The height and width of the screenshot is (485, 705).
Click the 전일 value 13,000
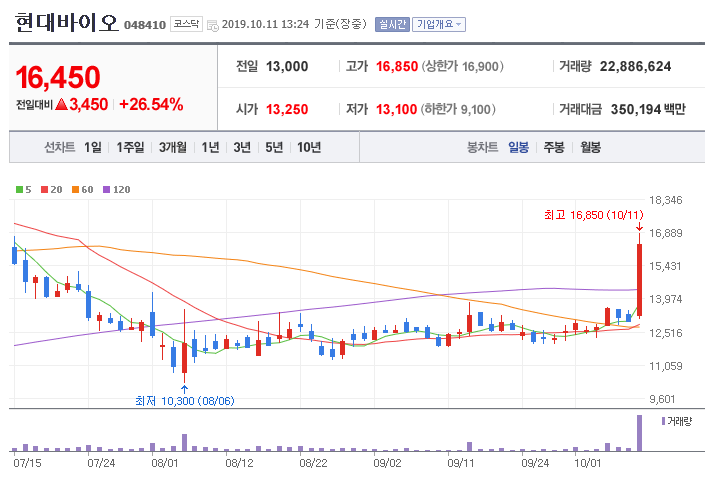pos(287,67)
